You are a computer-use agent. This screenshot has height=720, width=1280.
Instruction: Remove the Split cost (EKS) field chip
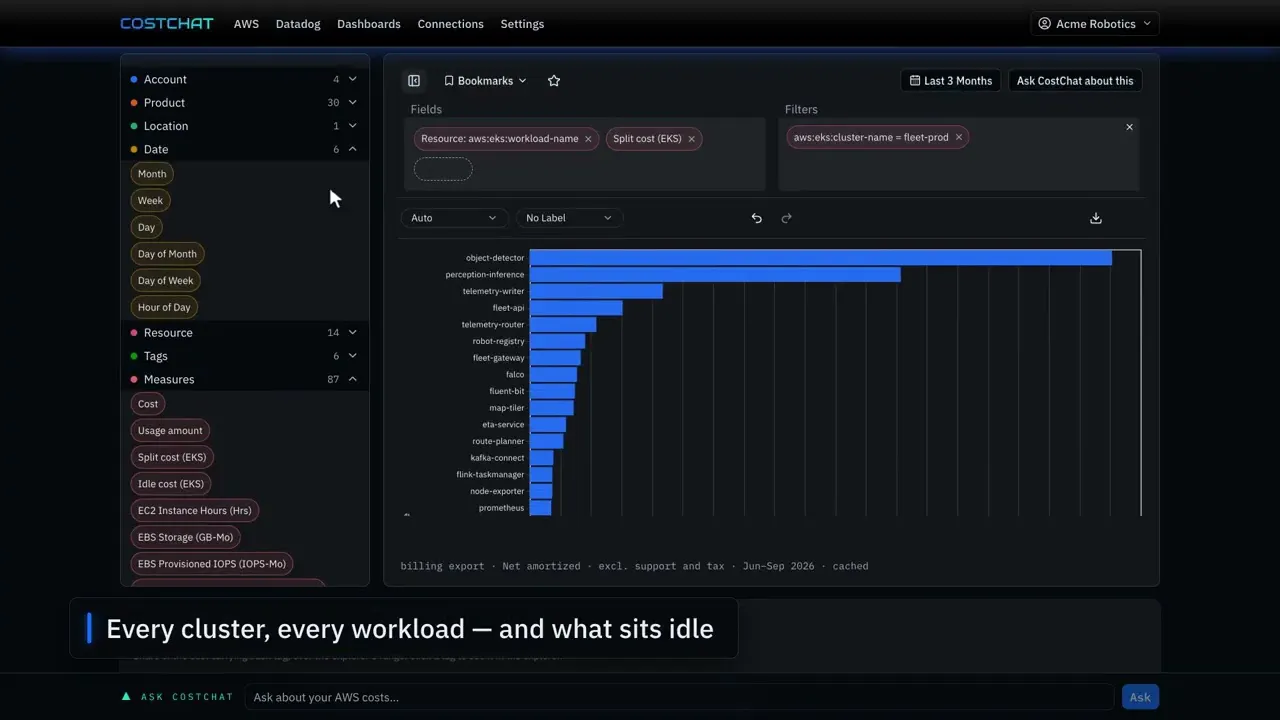pyautogui.click(x=691, y=139)
